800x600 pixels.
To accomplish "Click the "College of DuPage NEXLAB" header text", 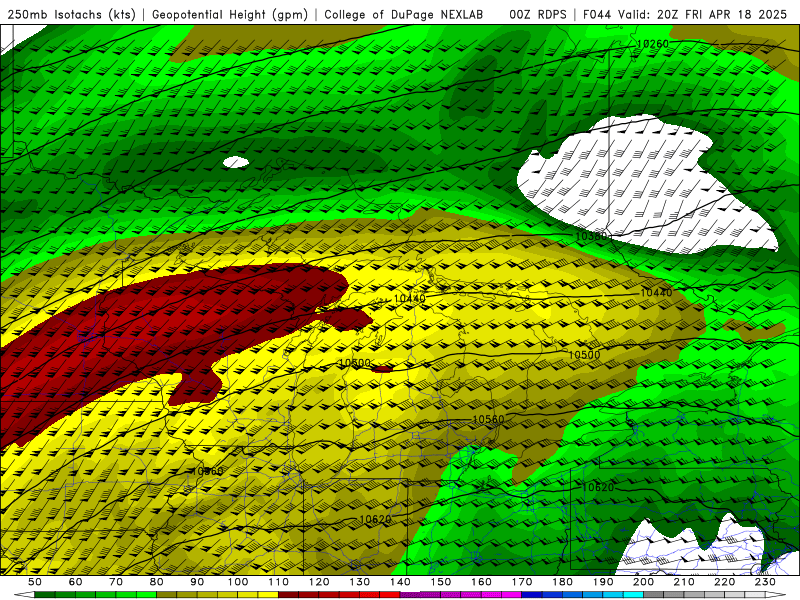I will click(404, 15).
